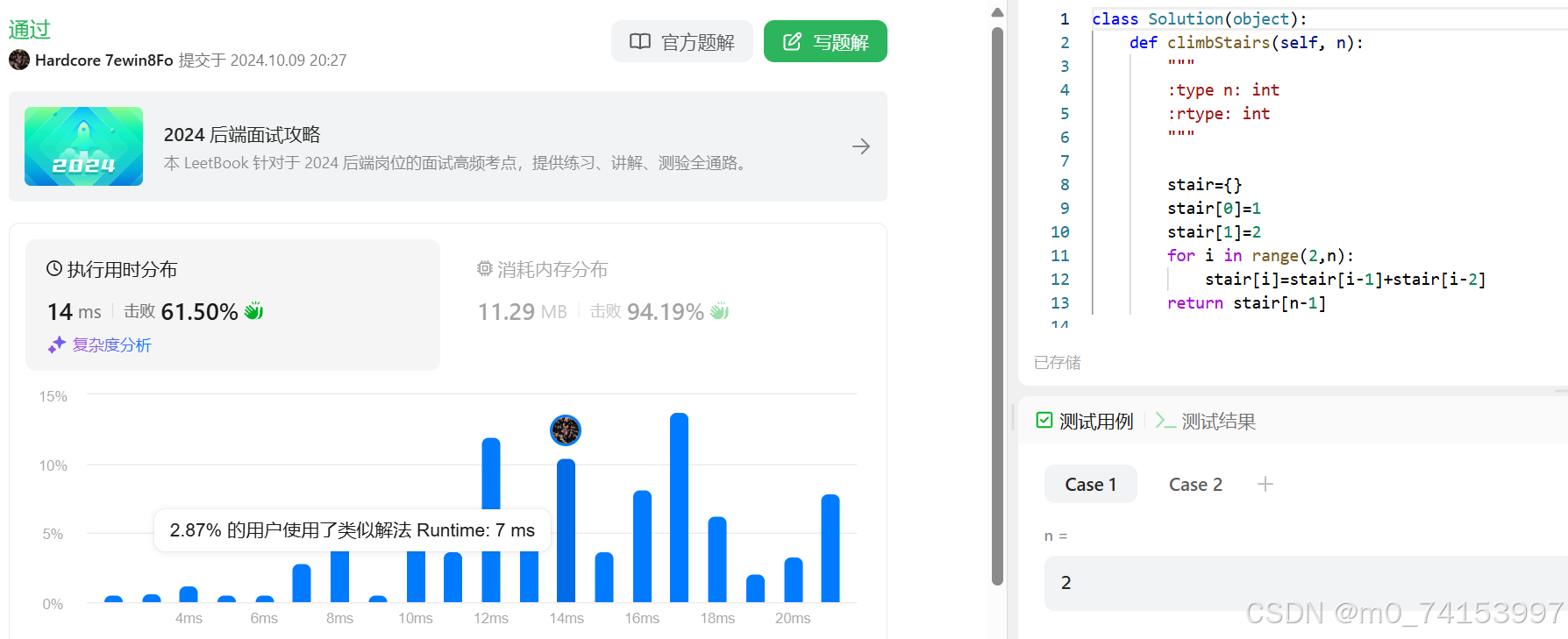The height and width of the screenshot is (639, 1568).
Task: Click the highlighted 14ms bar in chart
Action: [x=567, y=530]
